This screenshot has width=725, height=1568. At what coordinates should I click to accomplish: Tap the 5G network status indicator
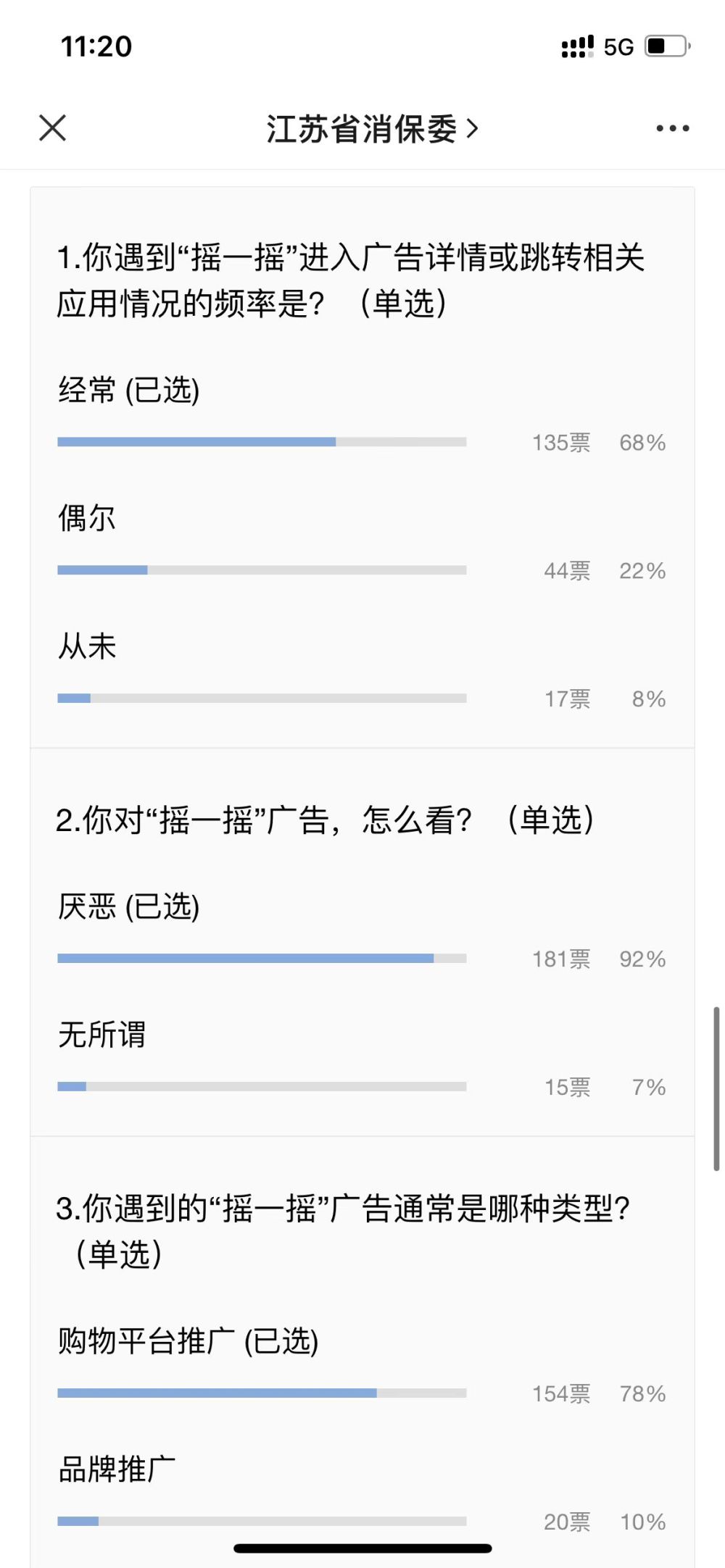pos(618,47)
